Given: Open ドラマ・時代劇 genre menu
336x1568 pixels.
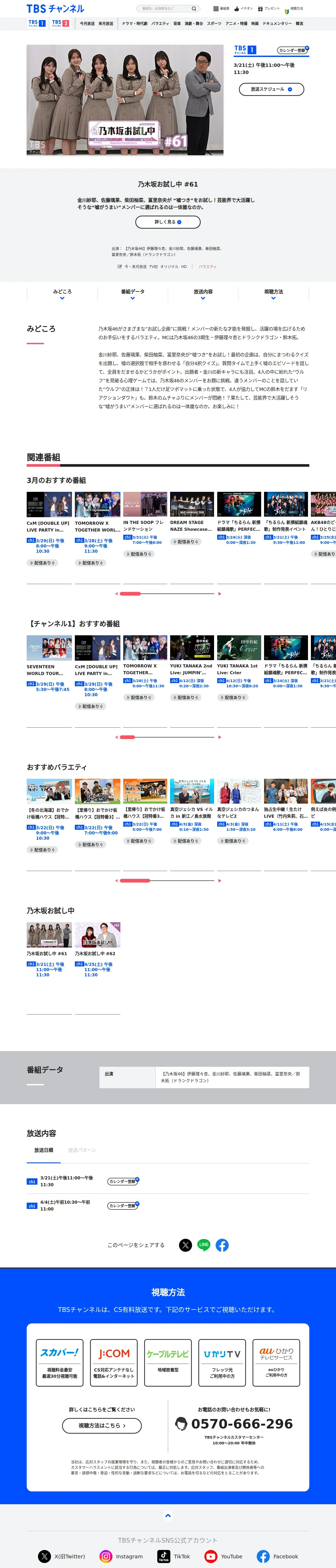Looking at the screenshot, I should (135, 24).
